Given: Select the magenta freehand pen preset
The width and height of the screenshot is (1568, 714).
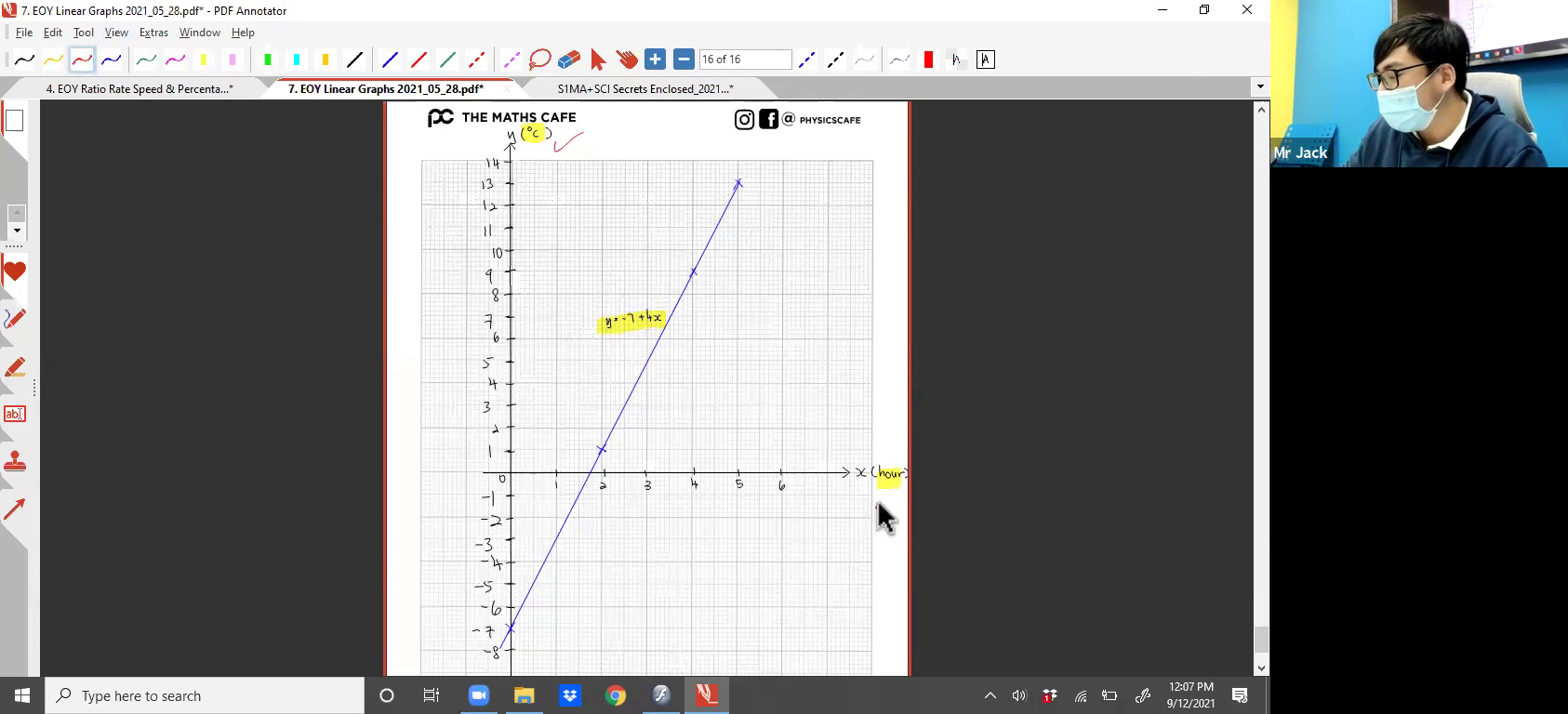Looking at the screenshot, I should coord(175,59).
